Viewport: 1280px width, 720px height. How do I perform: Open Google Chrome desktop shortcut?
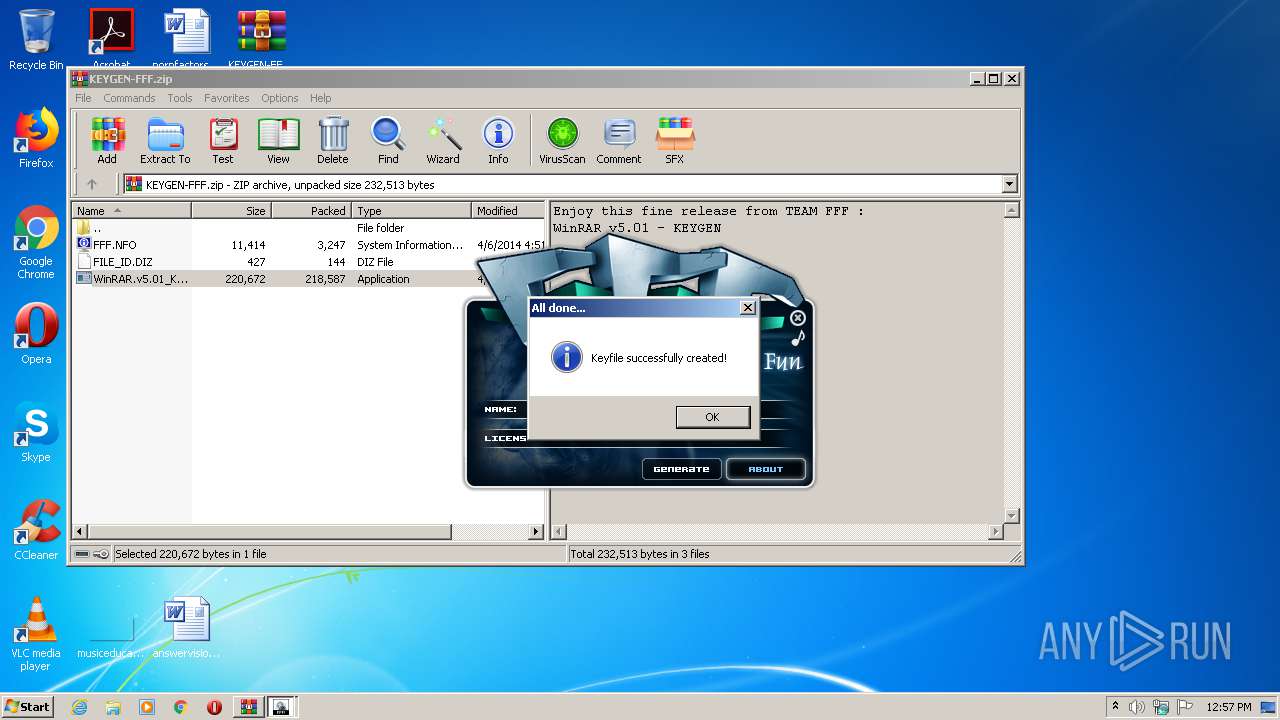pos(36,242)
